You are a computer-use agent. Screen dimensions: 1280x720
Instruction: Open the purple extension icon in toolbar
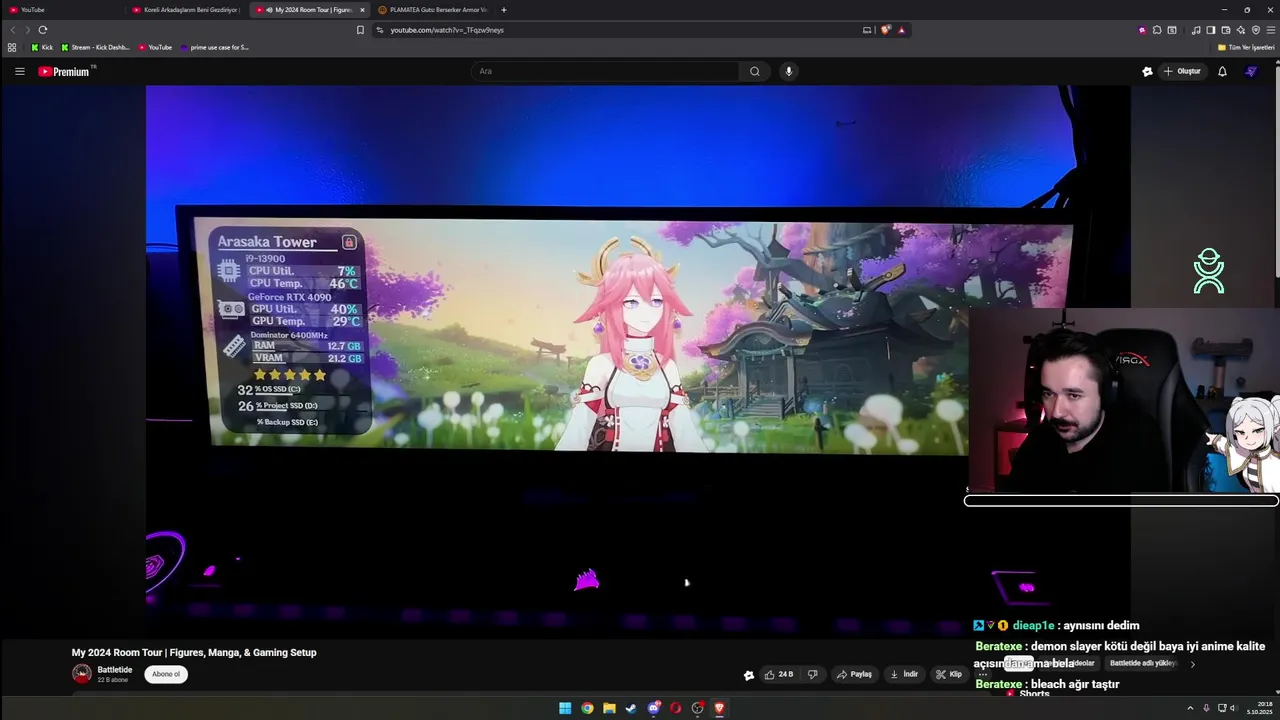[1142, 30]
